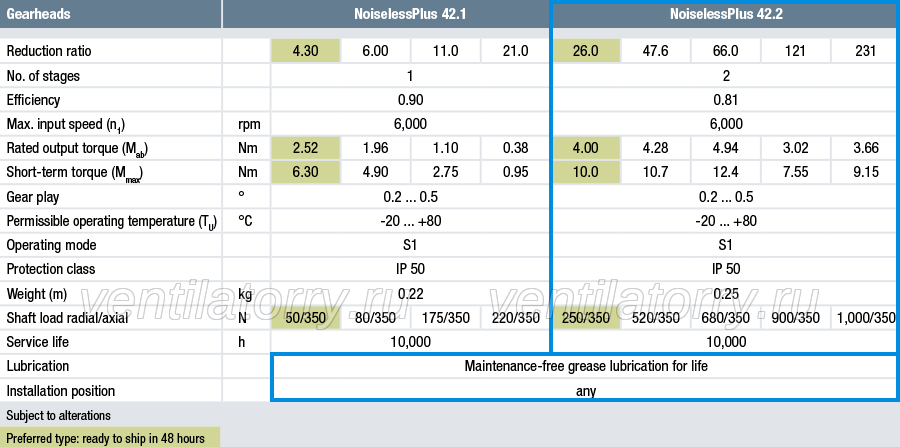Screen dimensions: 900x447
Task: Click shaft load value 80/350
Action: [375, 318]
